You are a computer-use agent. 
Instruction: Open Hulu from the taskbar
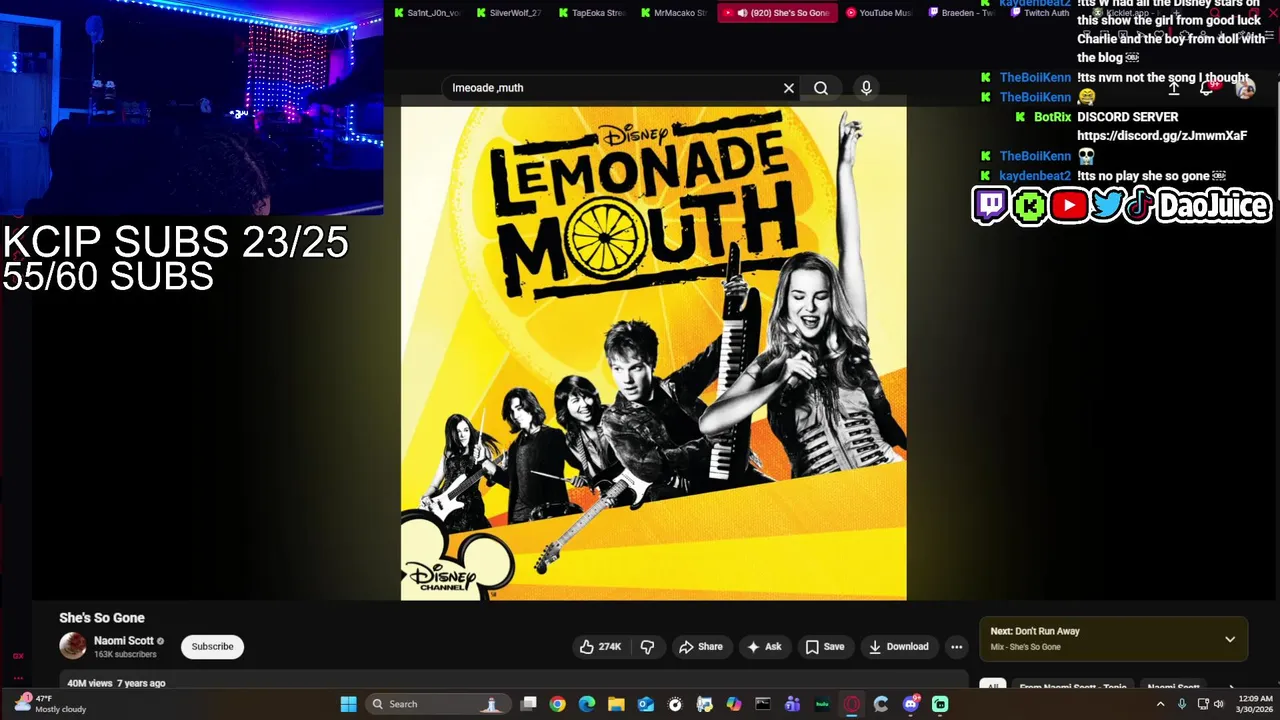(822, 704)
